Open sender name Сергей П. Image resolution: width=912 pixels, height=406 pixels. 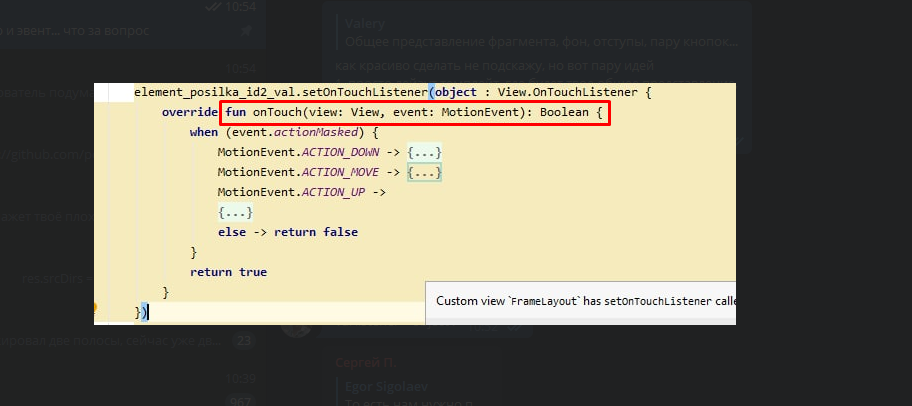tap(365, 363)
